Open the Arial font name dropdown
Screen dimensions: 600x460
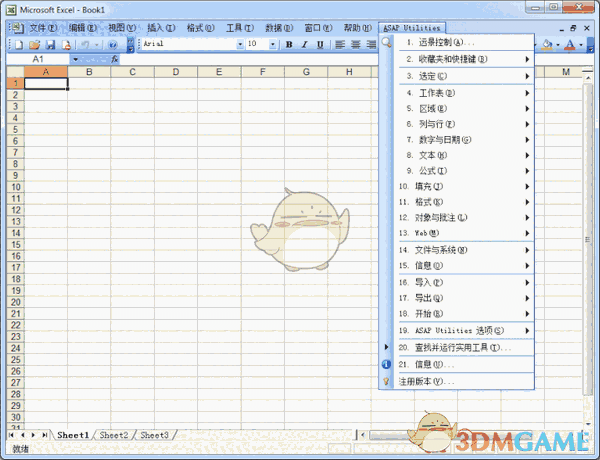click(x=240, y=44)
